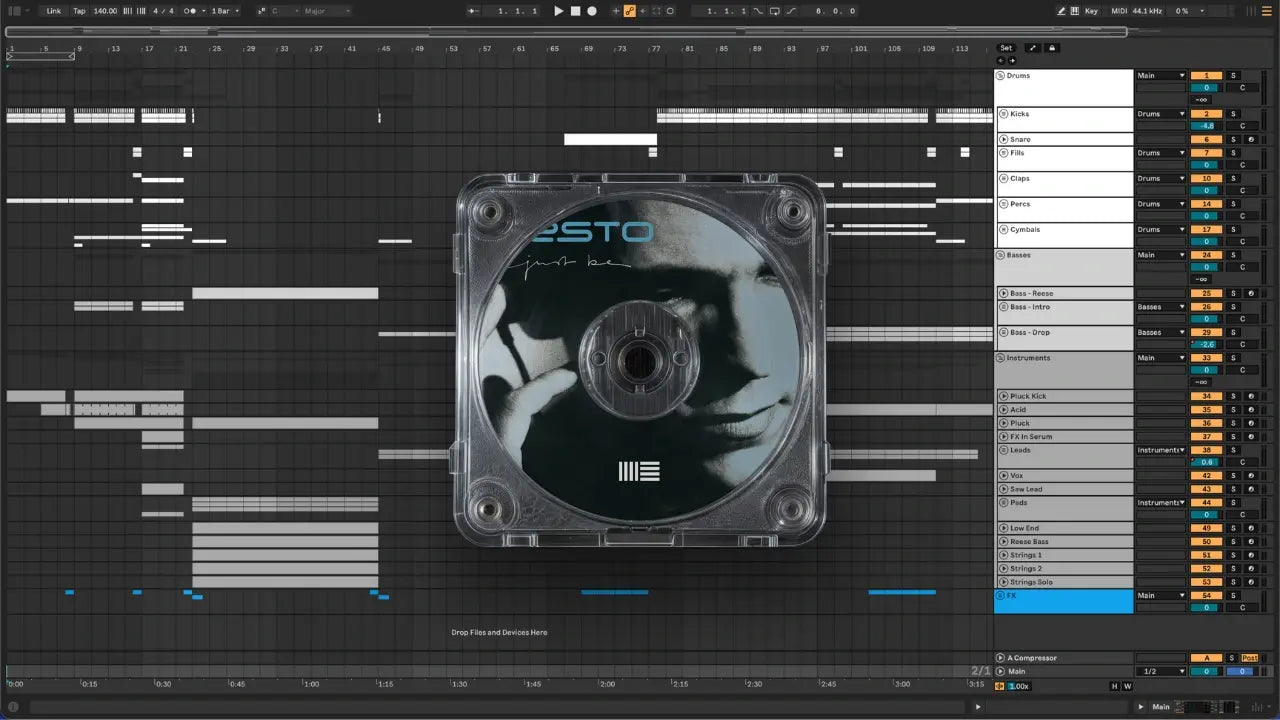Click the 140.00 tempo field
The width and height of the screenshot is (1280, 720).
105,11
